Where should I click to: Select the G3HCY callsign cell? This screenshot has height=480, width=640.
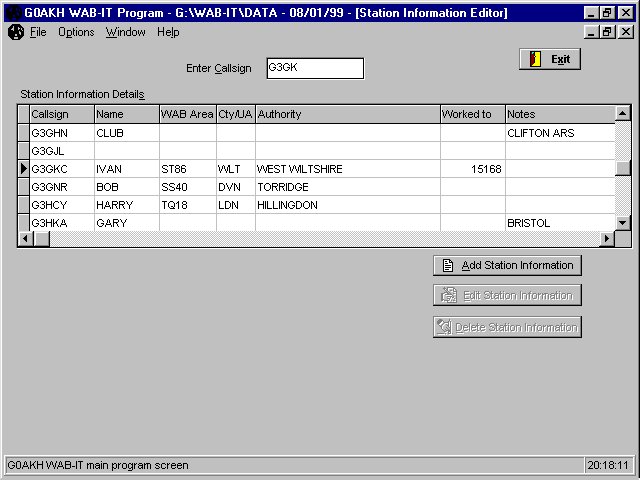coord(62,205)
